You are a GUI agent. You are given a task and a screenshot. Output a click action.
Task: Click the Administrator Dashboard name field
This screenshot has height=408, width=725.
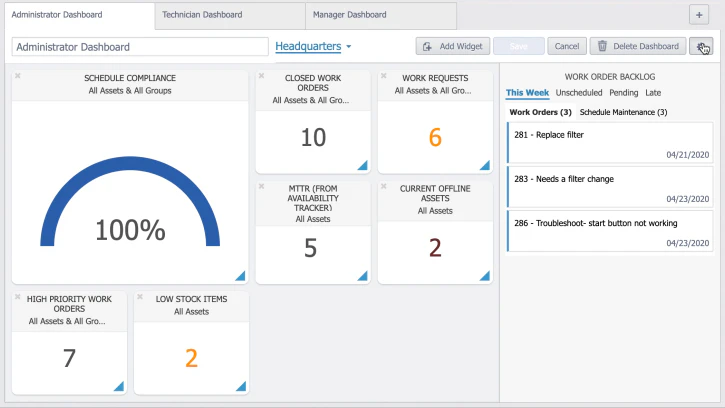(x=140, y=47)
